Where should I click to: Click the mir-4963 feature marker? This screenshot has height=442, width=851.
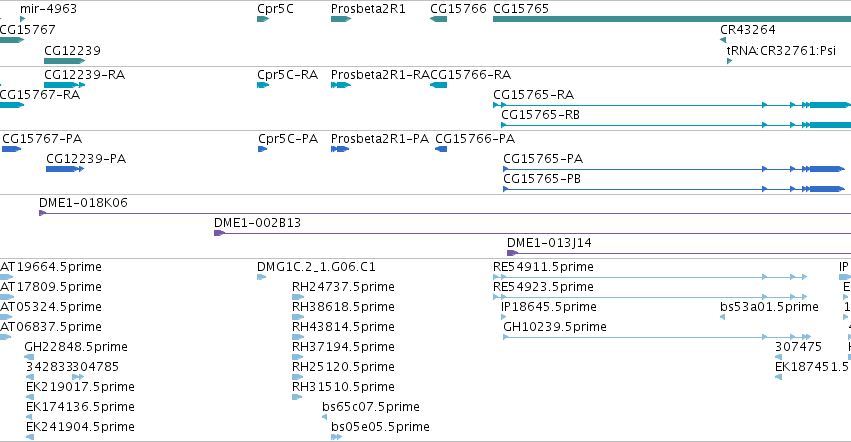coord(23,19)
